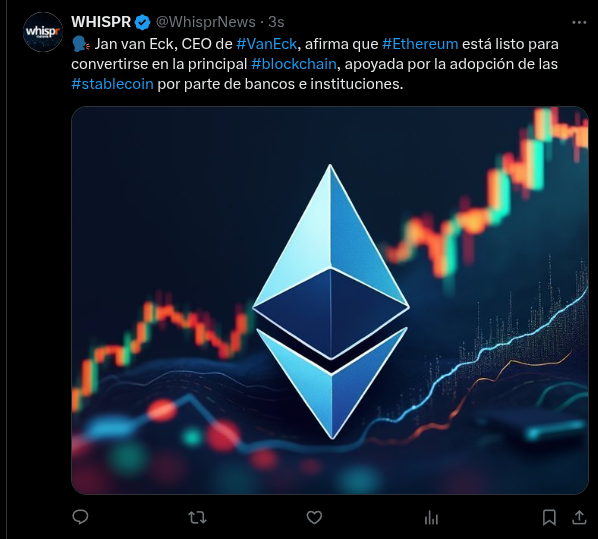Open the #Ethereum hashtag
Screen dimensions: 598x539
[420, 44]
